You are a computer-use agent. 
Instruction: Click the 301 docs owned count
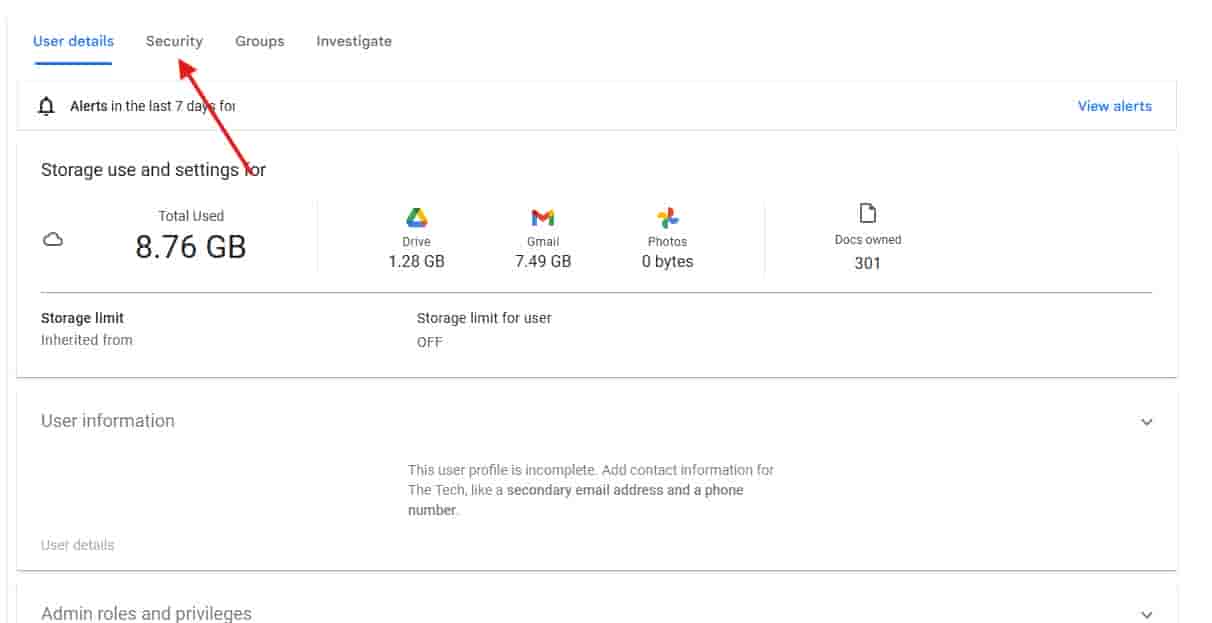tap(868, 264)
